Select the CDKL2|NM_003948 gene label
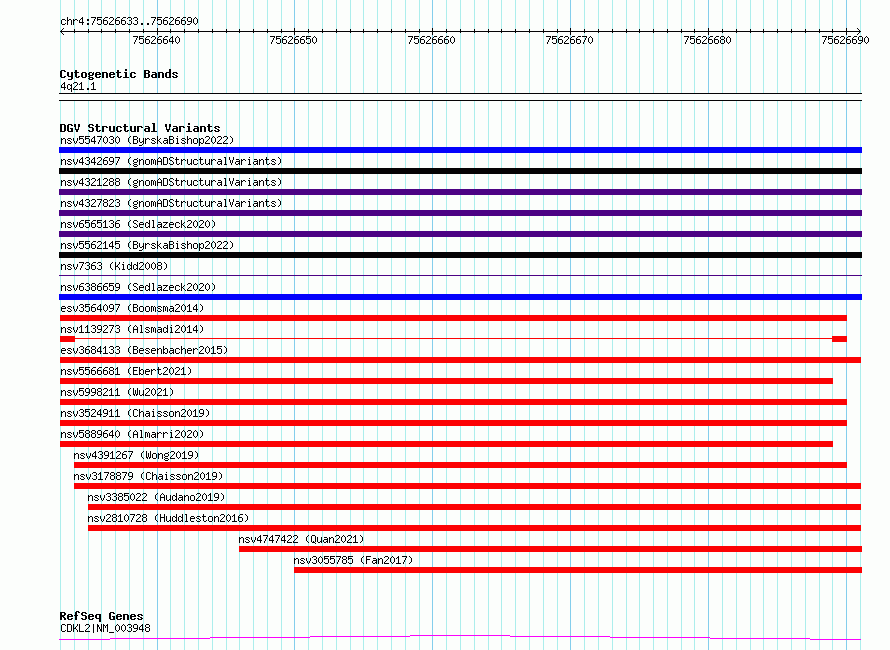The height and width of the screenshot is (650, 890). tap(106, 628)
